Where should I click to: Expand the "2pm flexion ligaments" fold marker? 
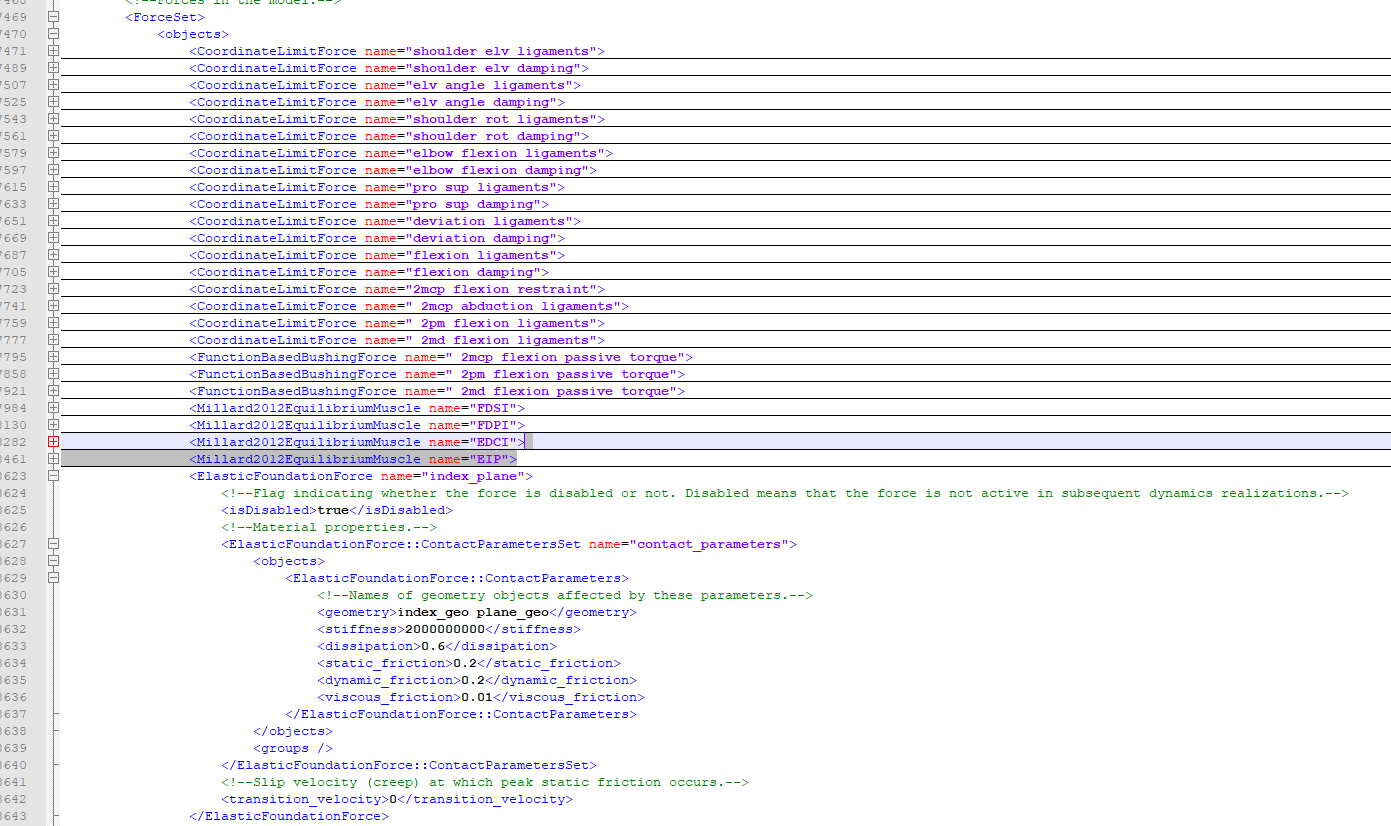[53, 323]
